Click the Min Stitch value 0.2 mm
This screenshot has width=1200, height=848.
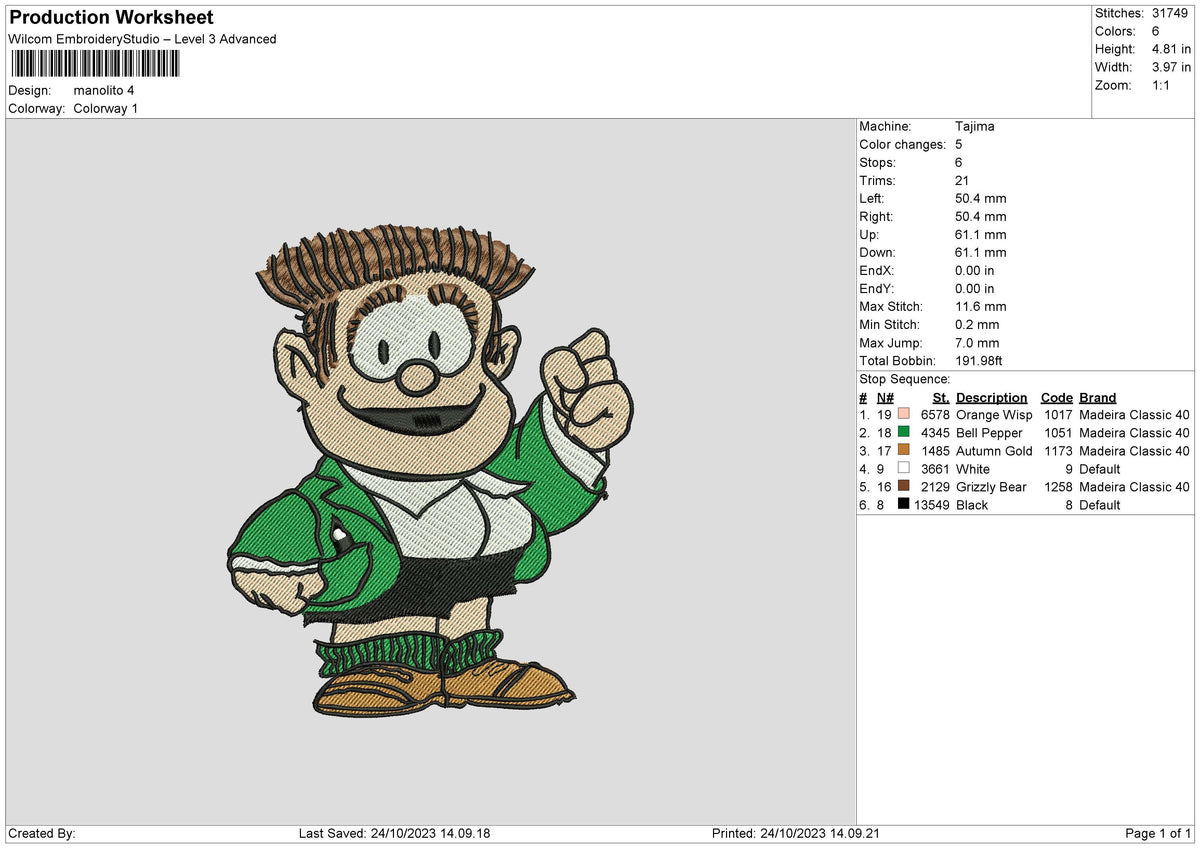(977, 324)
